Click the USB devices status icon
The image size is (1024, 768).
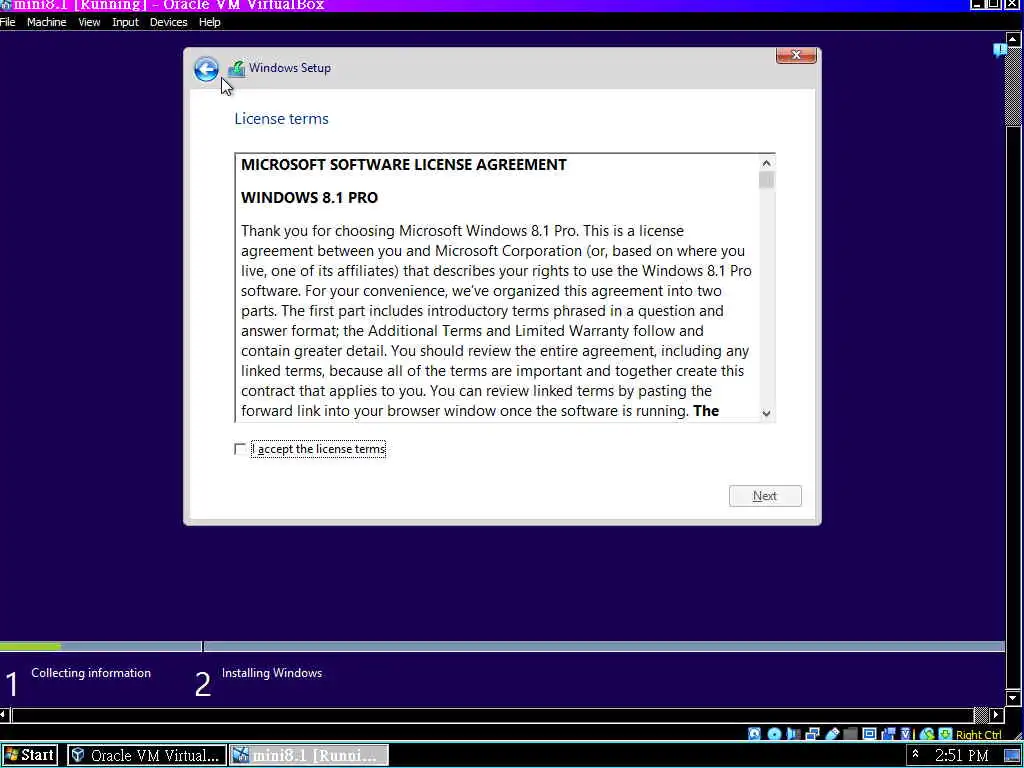pyautogui.click(x=832, y=733)
